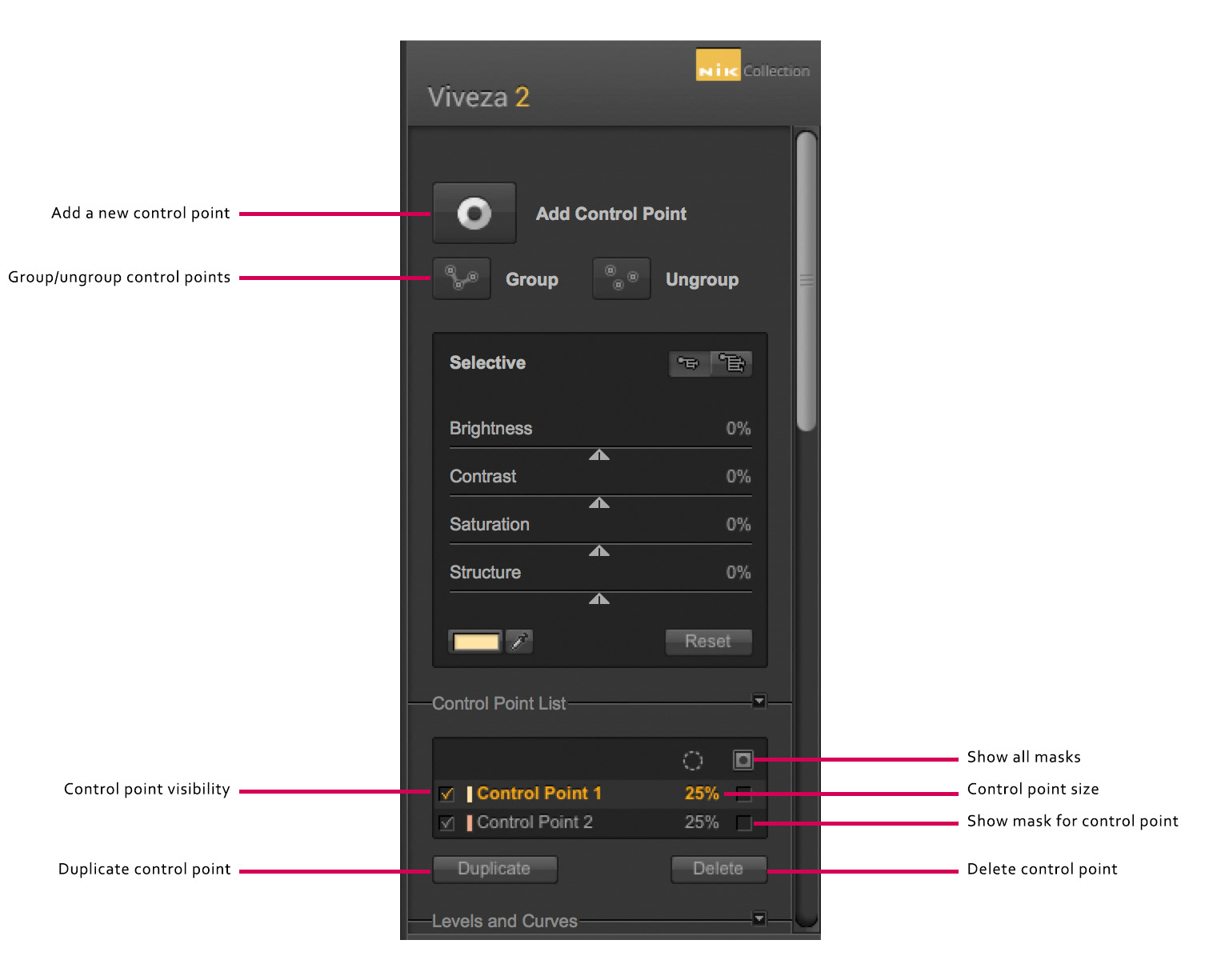1221x980 pixels.
Task: Click the Contrast slider handle
Action: coord(599,502)
